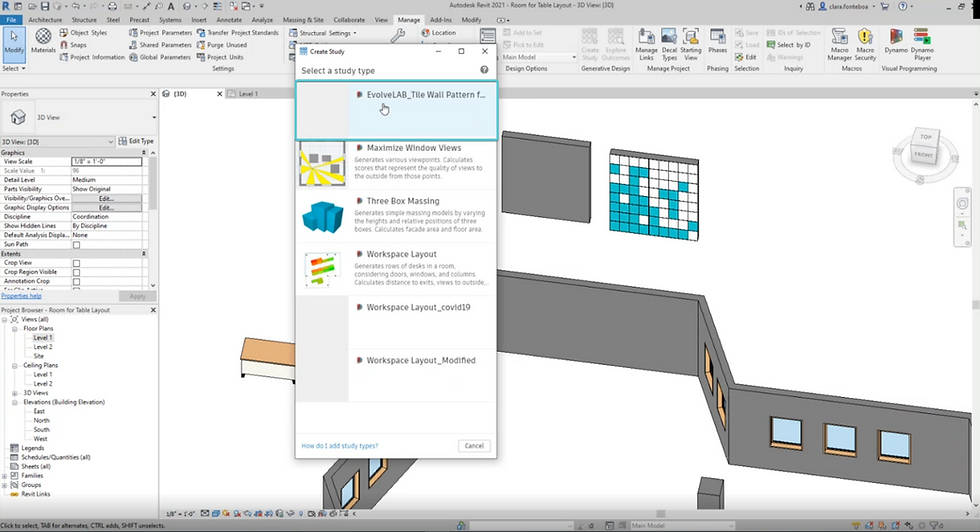Select the Maximize Window Views study

(x=396, y=164)
